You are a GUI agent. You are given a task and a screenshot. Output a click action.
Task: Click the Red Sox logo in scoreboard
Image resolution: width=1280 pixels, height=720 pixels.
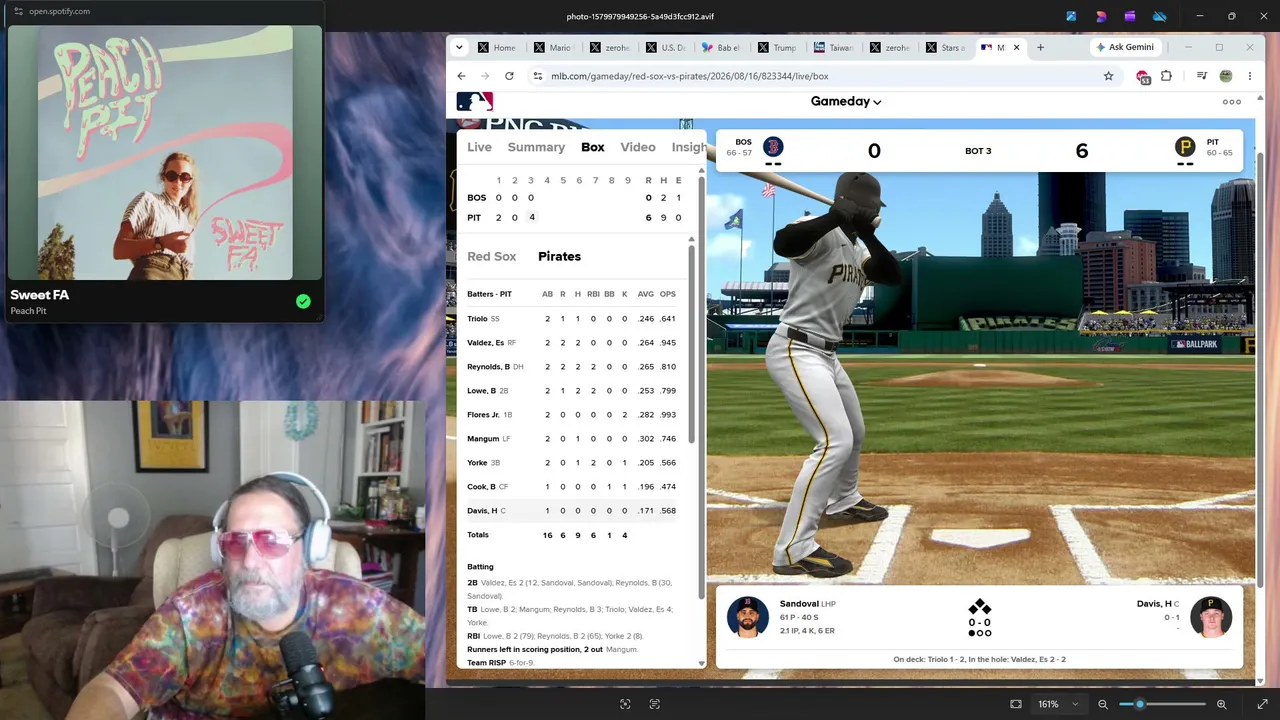773,147
